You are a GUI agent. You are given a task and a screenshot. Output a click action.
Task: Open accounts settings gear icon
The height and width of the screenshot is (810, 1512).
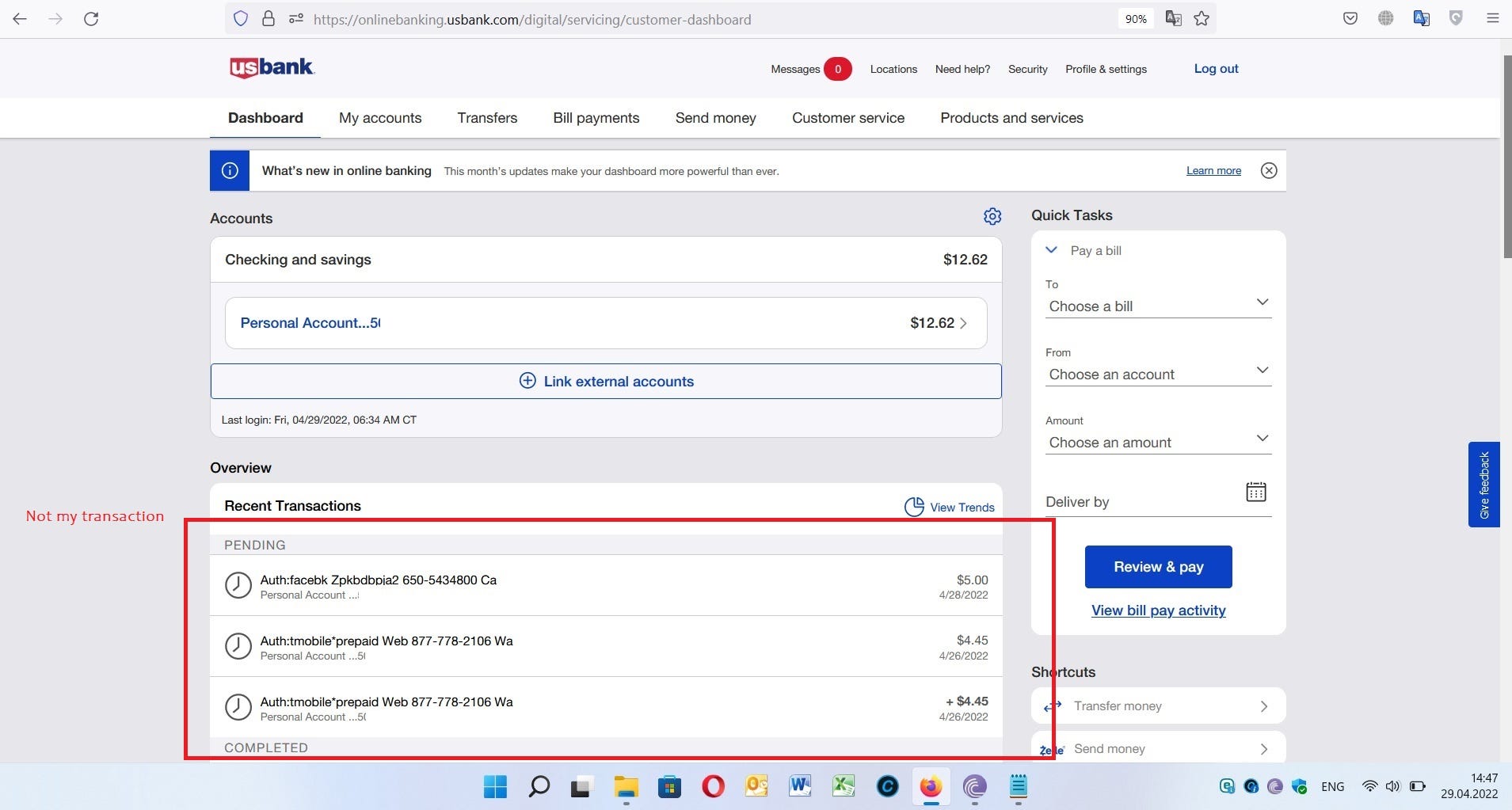coord(992,216)
